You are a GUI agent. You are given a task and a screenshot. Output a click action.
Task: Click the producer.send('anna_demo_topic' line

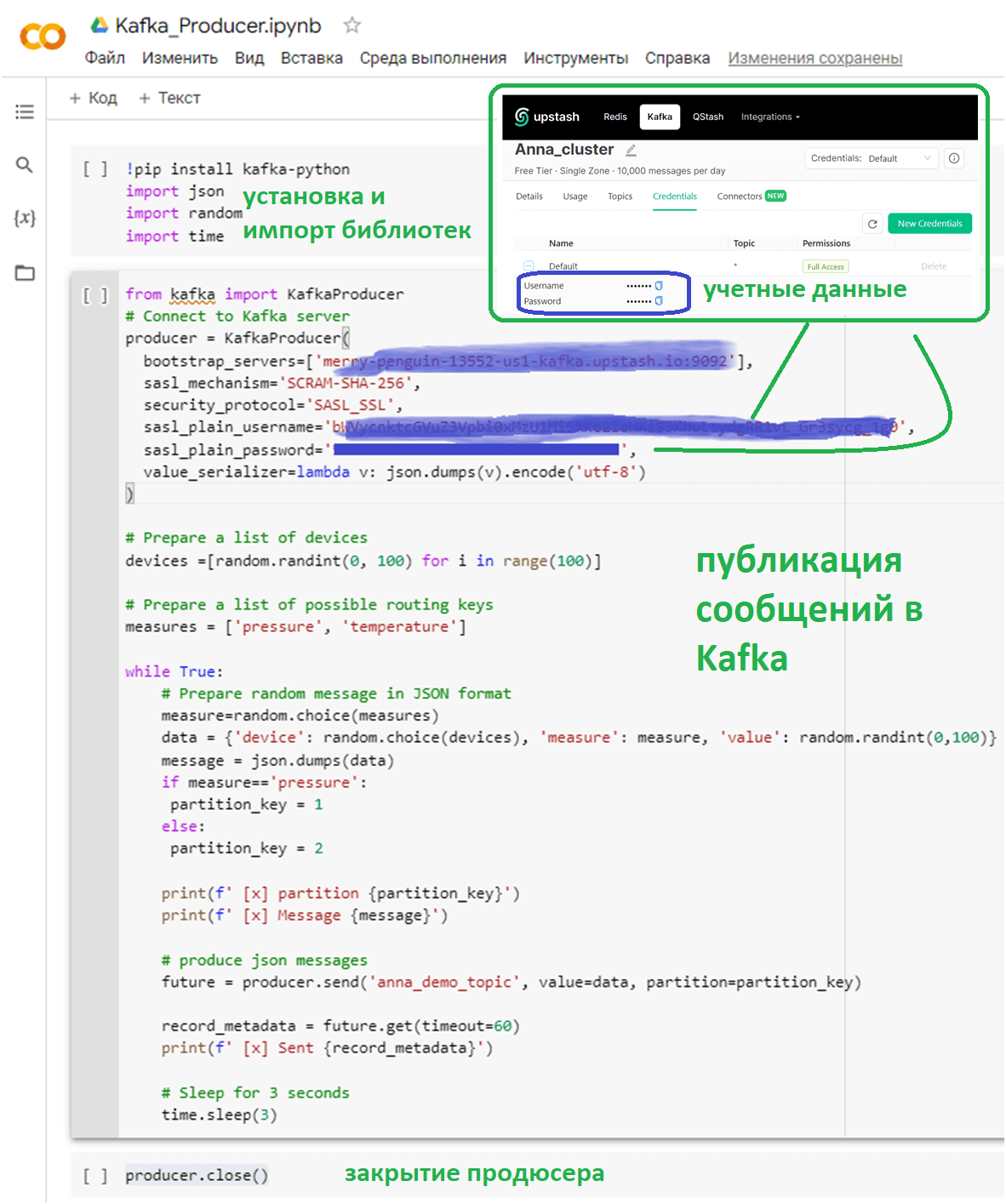(x=512, y=982)
